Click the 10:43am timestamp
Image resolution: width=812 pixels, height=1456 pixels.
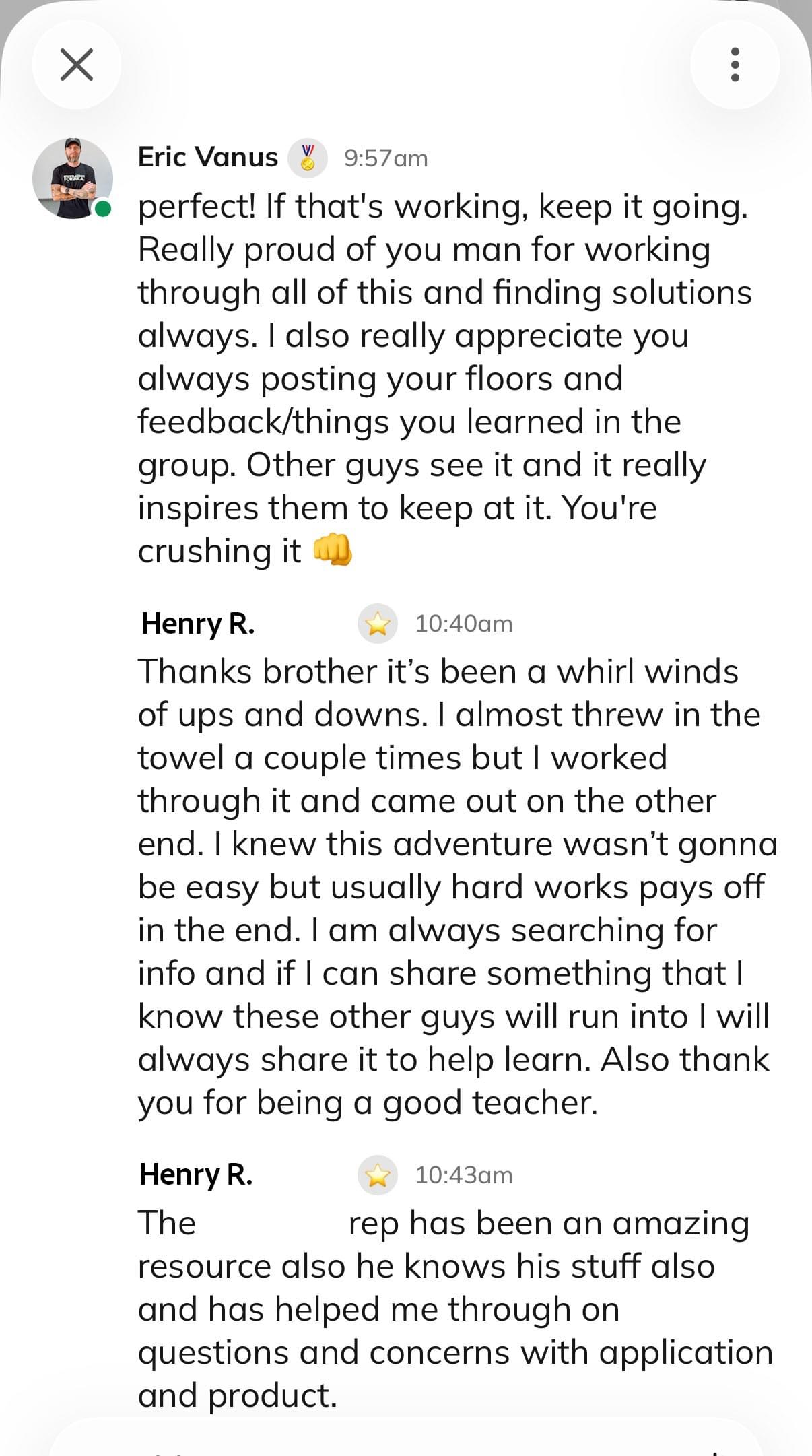point(463,1175)
